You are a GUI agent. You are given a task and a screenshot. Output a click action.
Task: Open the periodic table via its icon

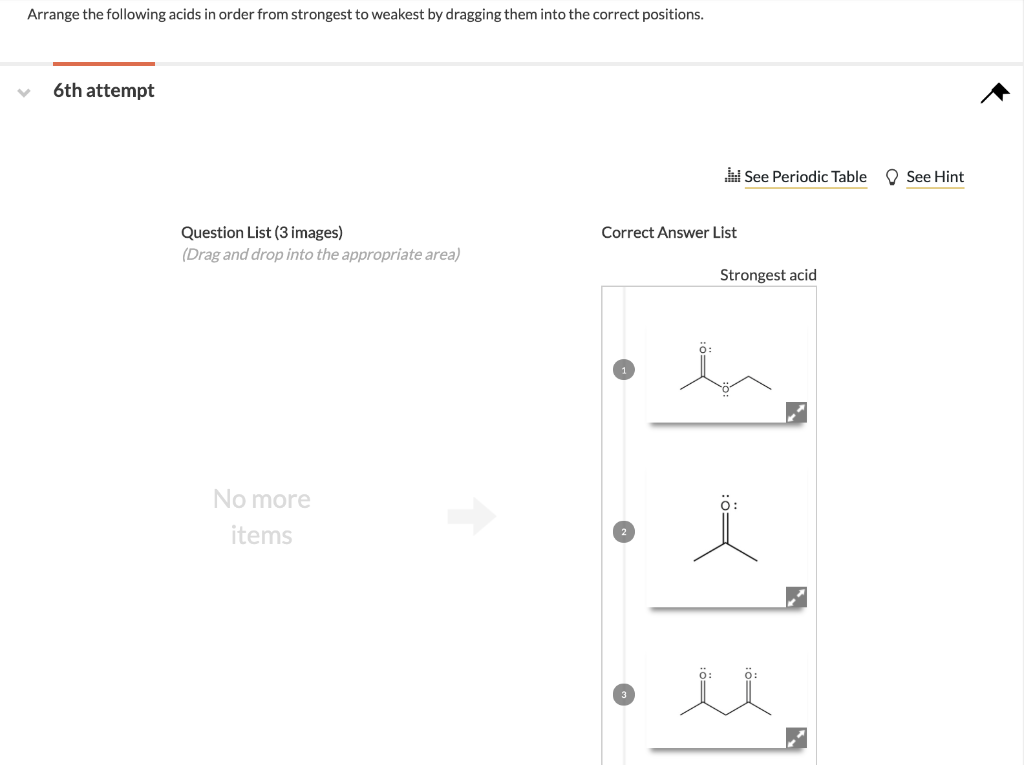coord(733,176)
